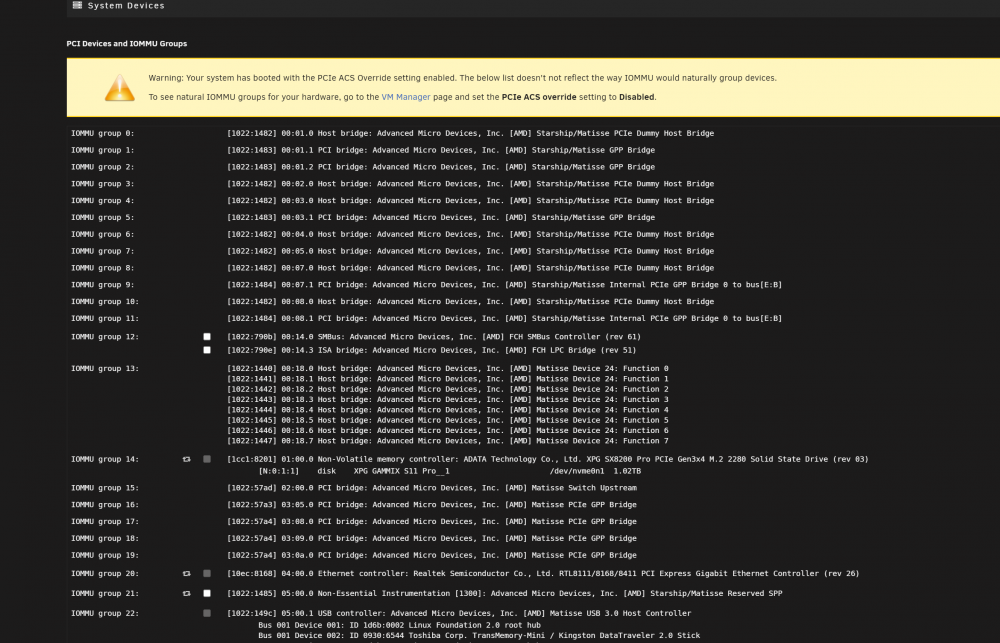Click the IOMMU group 22 label
Image resolution: width=1000 pixels, height=643 pixels.
tap(105, 614)
